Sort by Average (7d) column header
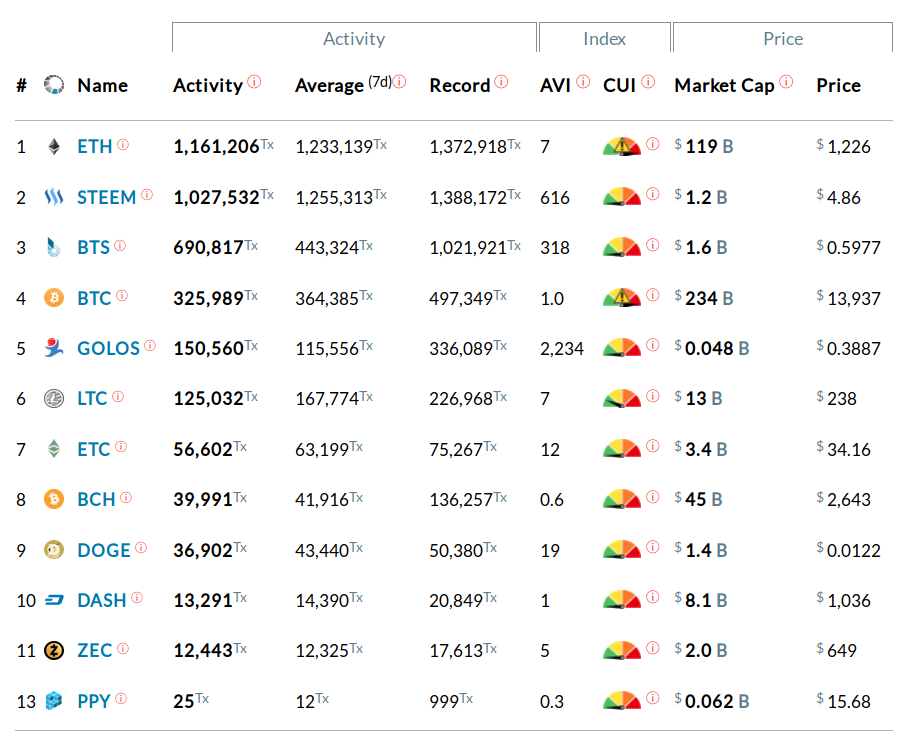The height and width of the screenshot is (747, 905). (x=329, y=86)
